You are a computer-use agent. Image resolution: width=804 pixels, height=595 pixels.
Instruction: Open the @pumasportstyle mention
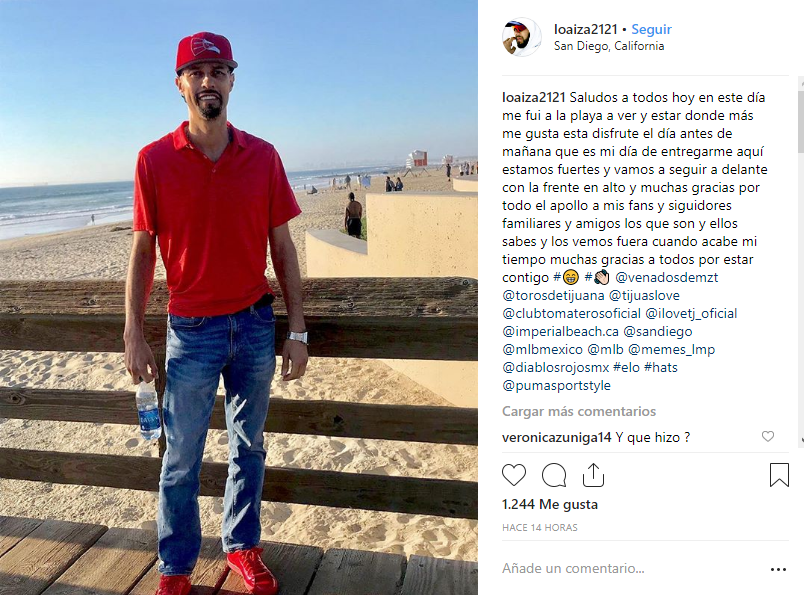click(556, 386)
